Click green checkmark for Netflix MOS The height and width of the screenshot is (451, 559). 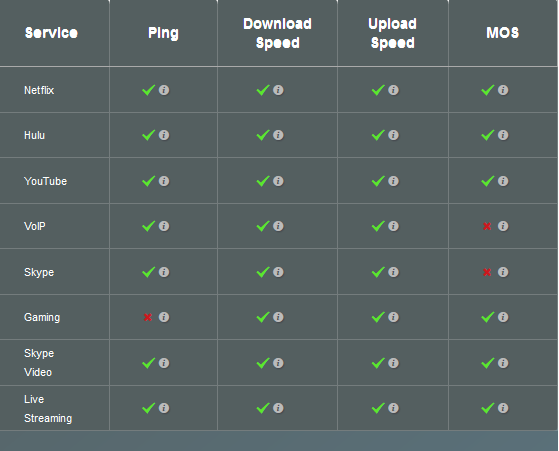point(488,90)
